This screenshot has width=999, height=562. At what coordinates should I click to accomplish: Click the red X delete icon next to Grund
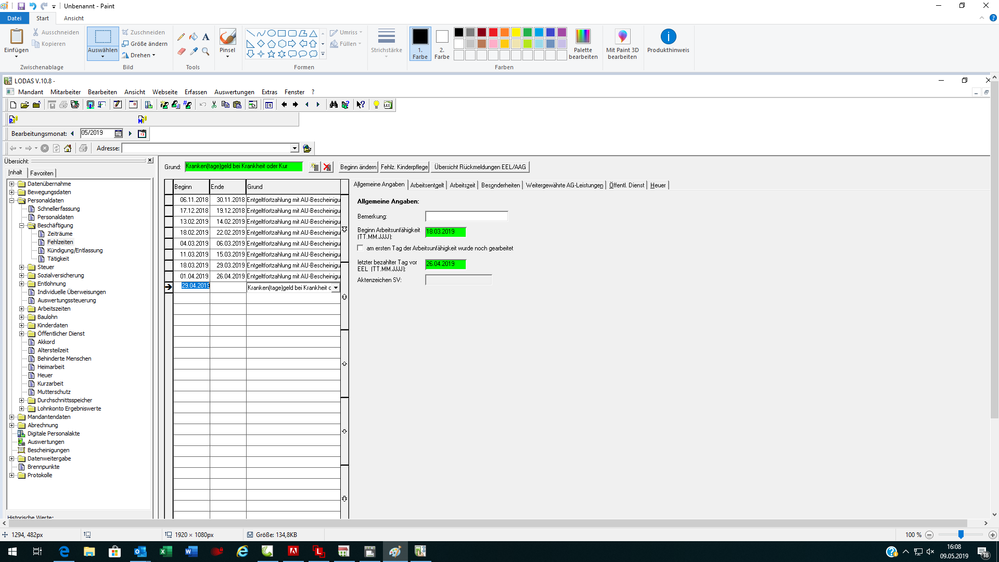[327, 167]
